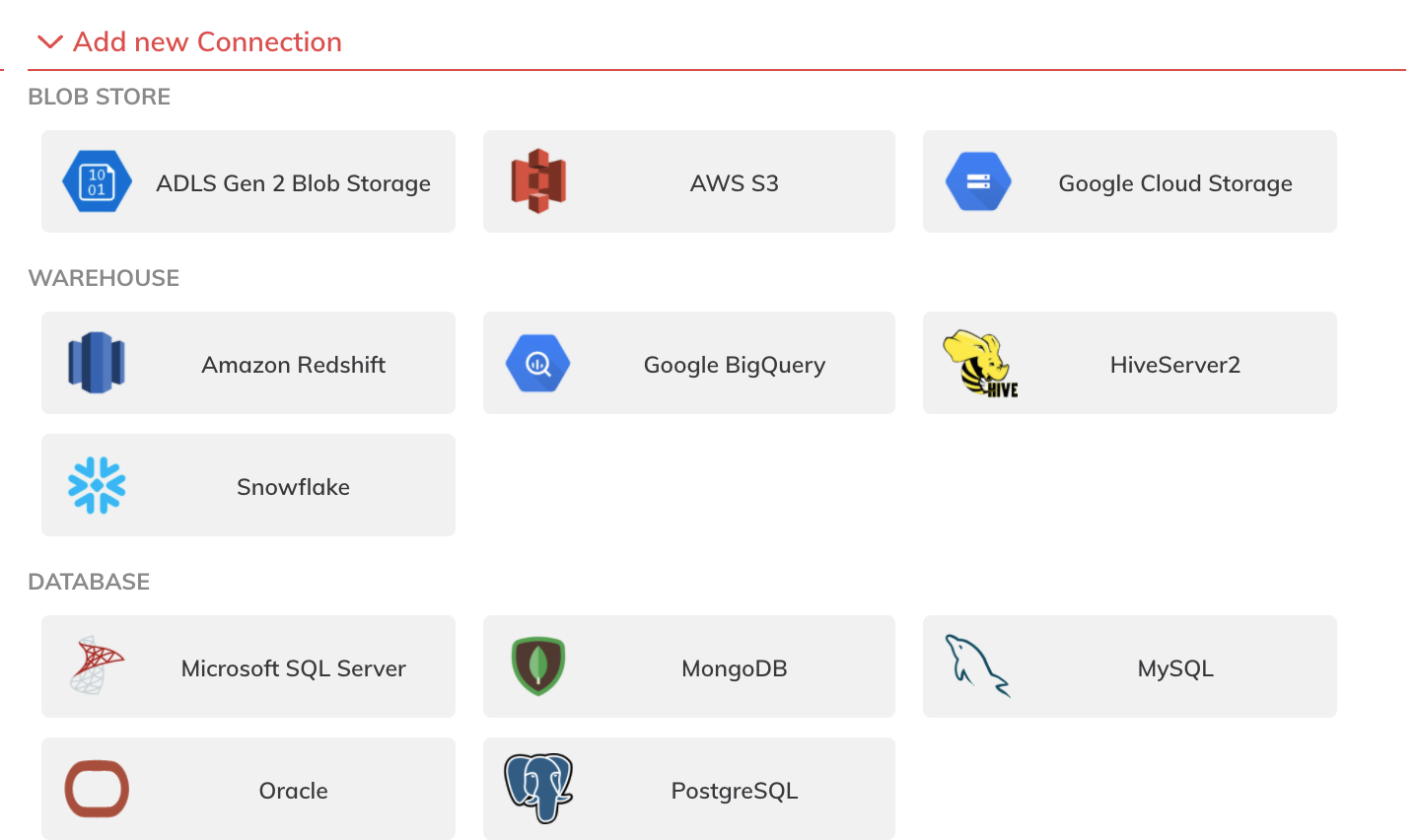Choose the Oracle label
Viewport: 1416px width, 840px height.
coord(293,791)
